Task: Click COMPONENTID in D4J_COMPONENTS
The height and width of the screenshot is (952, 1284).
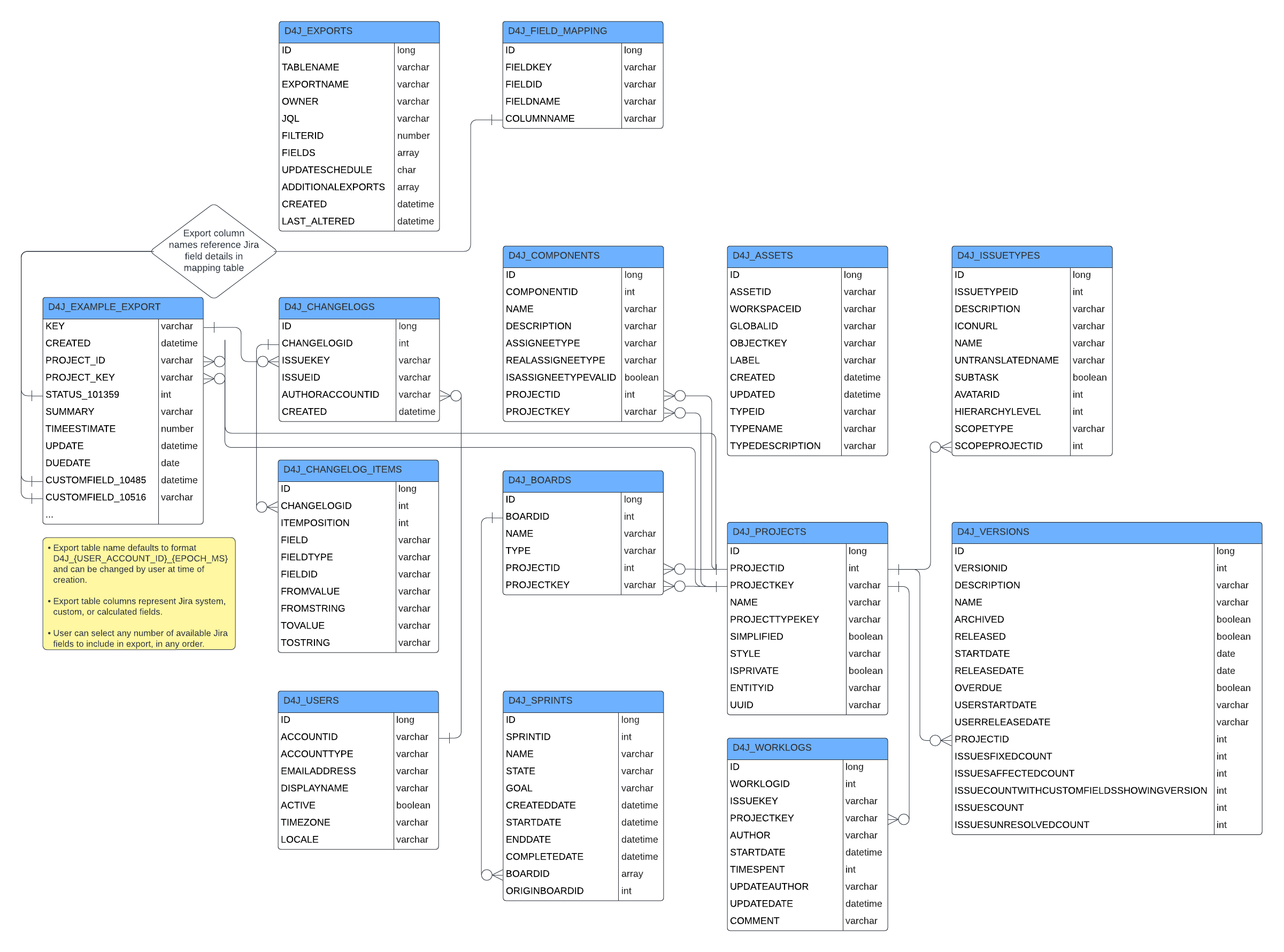Action: coord(583,292)
